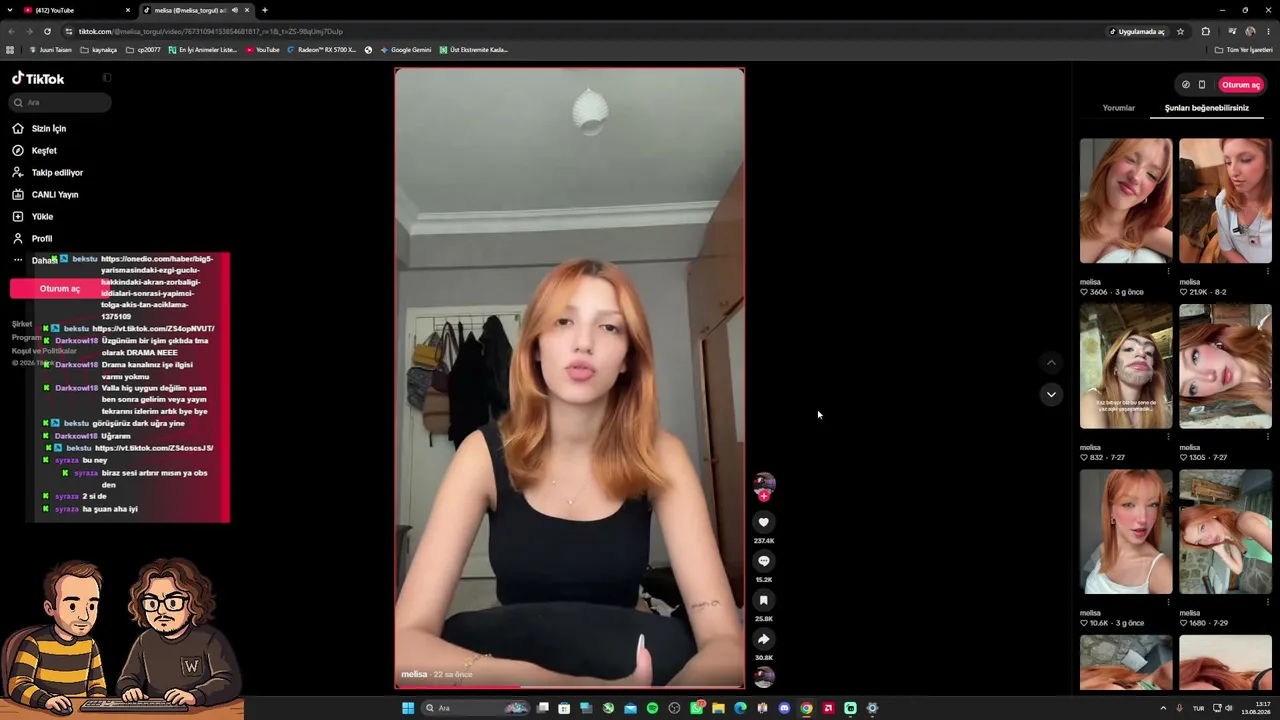Open the recommended video with 21.9K likes
This screenshot has height=720, width=1280.
click(1225, 201)
